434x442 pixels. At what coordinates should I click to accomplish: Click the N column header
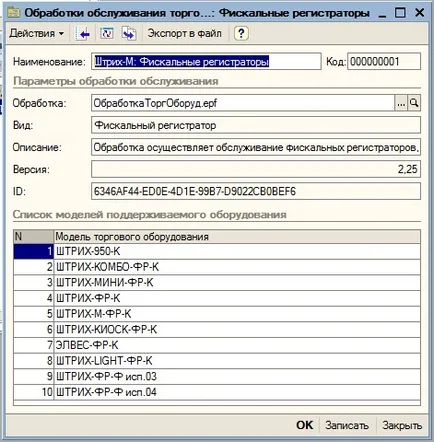33,237
